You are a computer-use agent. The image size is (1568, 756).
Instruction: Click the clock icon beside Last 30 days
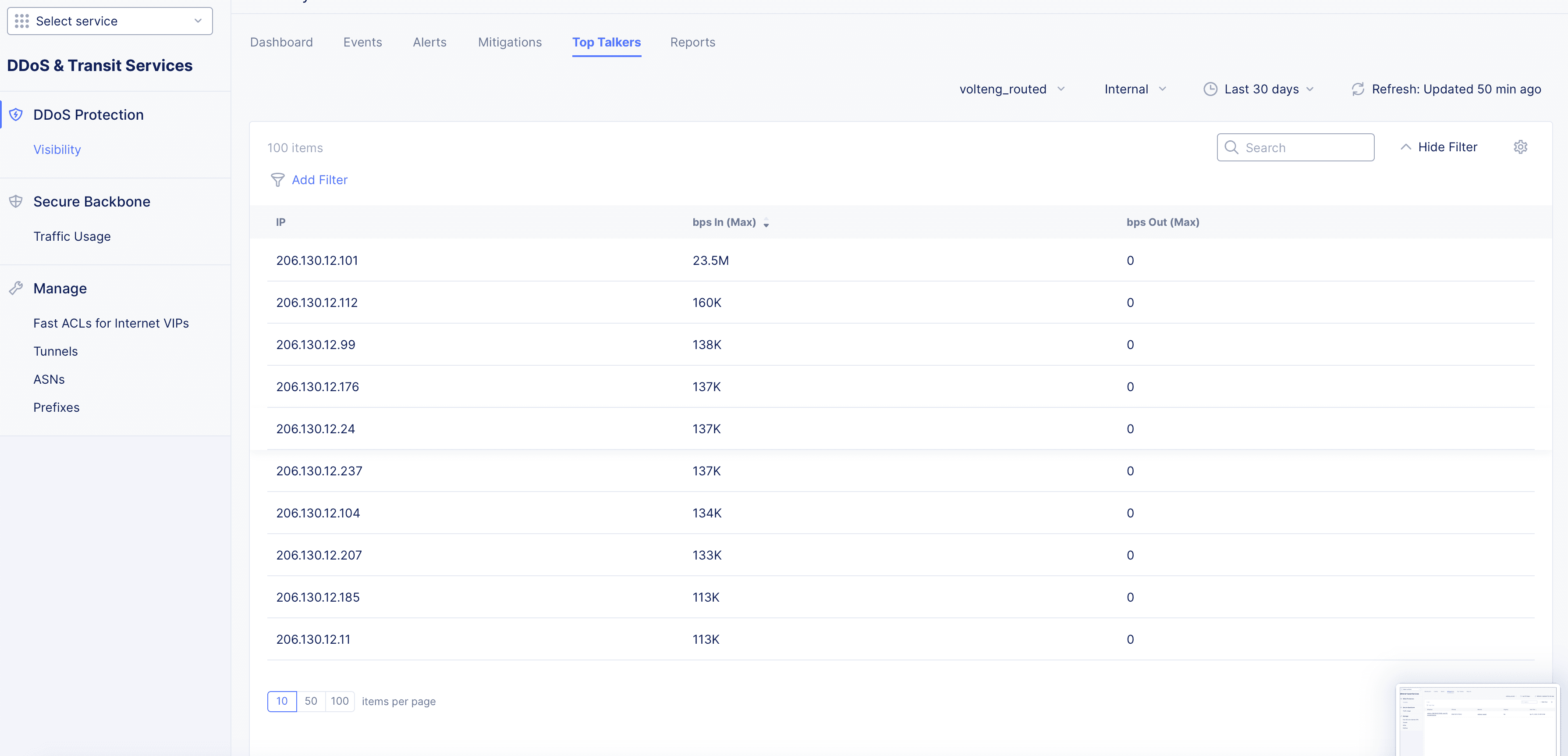1211,89
